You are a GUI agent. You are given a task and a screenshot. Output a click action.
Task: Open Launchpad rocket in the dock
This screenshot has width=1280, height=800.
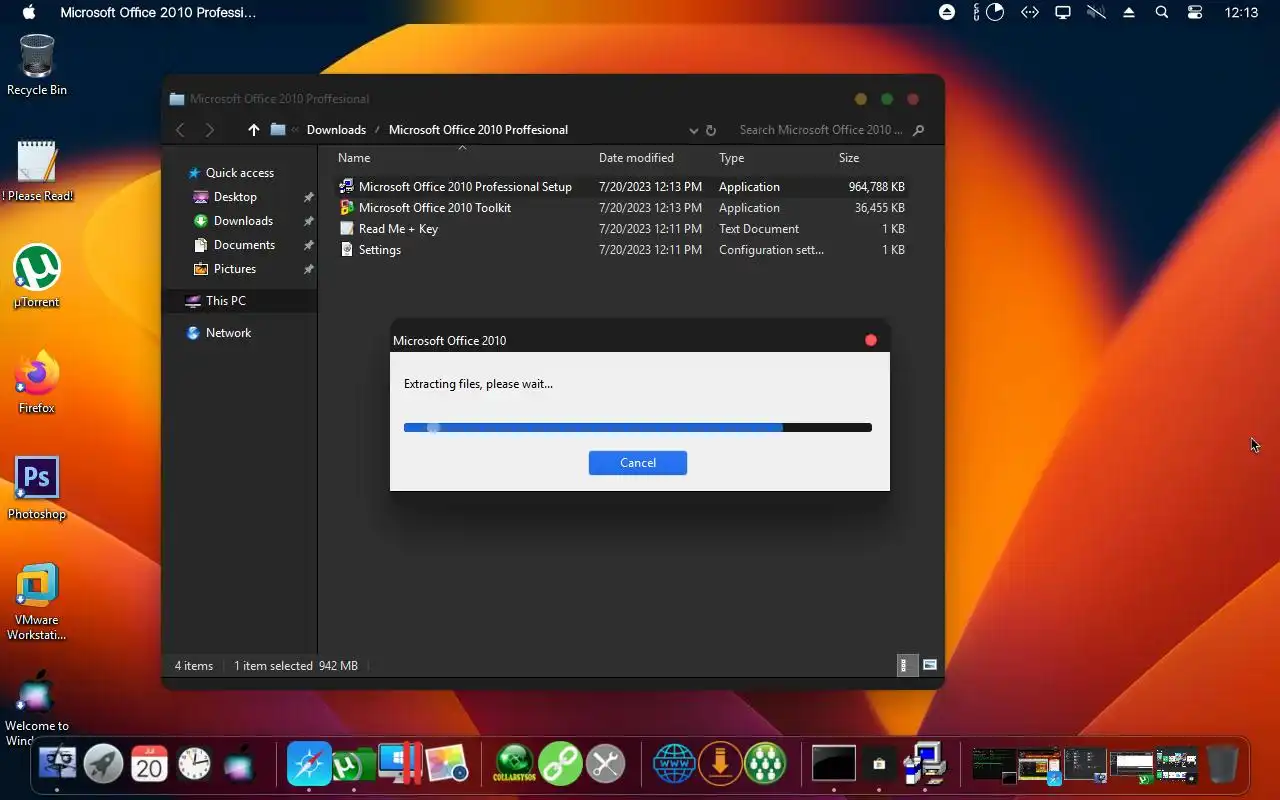pyautogui.click(x=103, y=765)
